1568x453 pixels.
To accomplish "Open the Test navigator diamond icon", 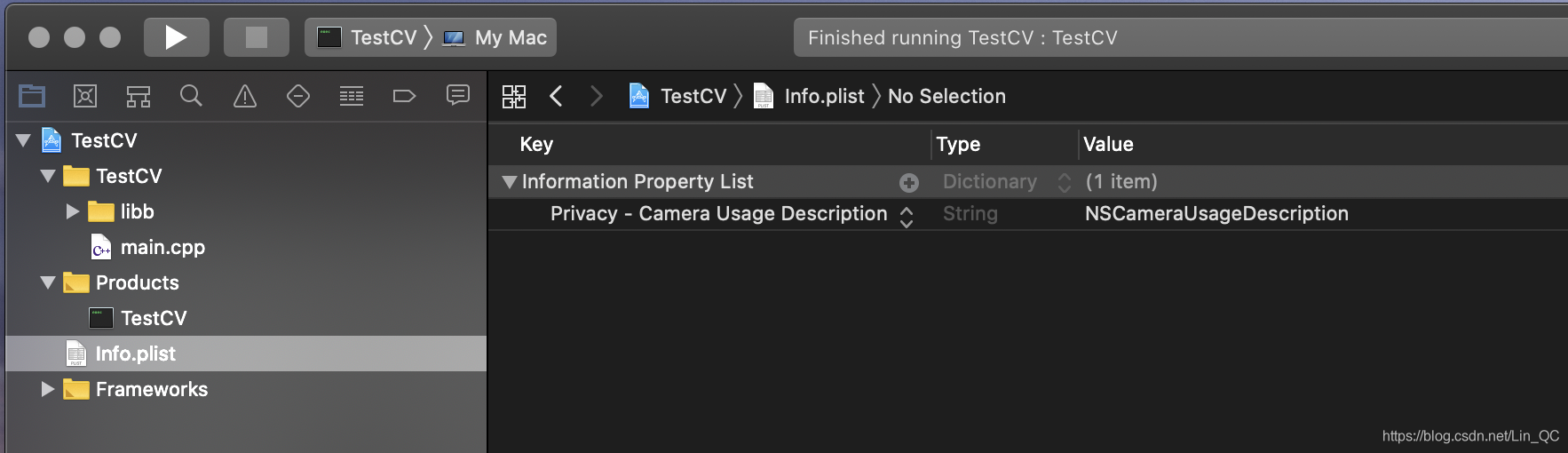I will 298,96.
